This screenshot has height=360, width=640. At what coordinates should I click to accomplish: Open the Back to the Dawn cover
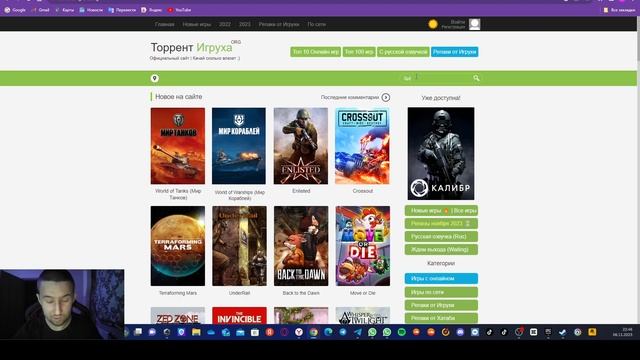click(301, 246)
